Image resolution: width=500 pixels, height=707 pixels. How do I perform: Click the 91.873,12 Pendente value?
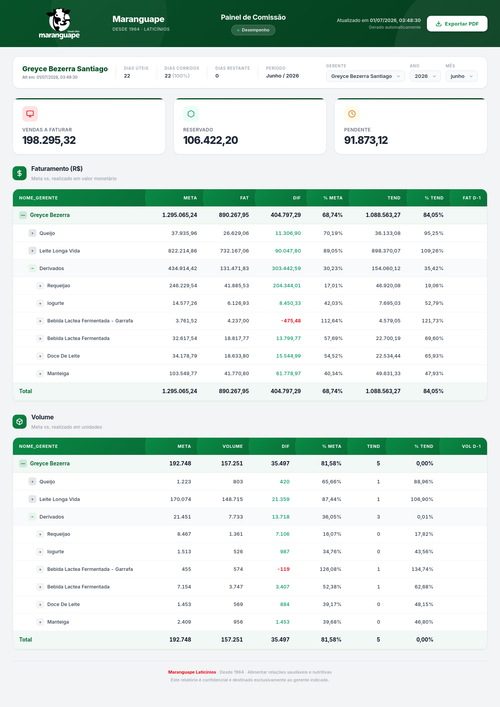tap(366, 140)
